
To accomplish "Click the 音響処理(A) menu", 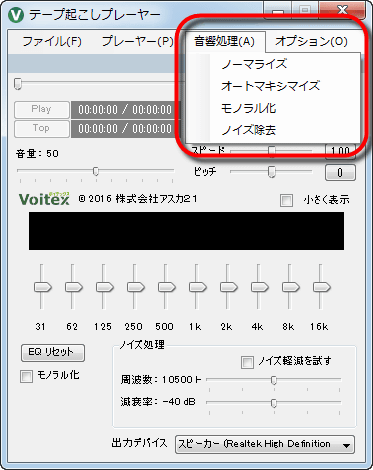I will (x=224, y=41).
